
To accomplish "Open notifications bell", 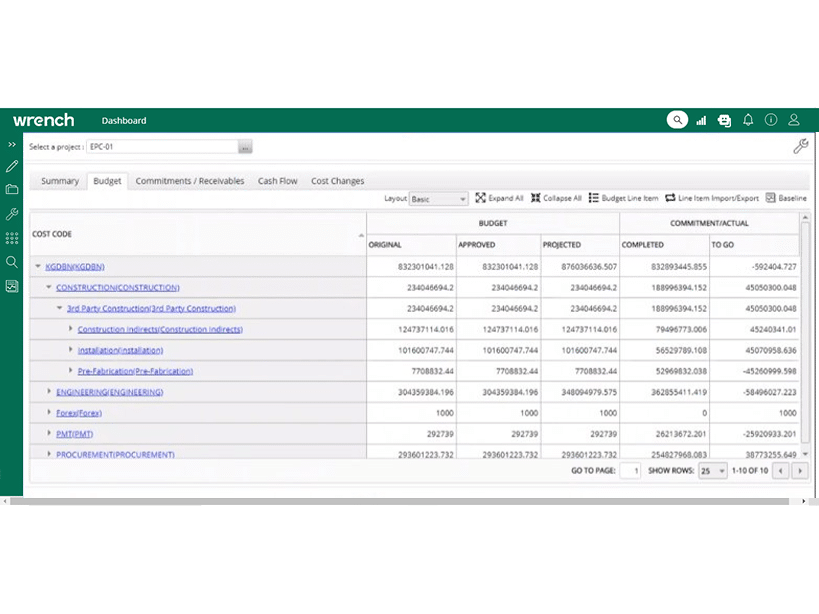I will 748,120.
